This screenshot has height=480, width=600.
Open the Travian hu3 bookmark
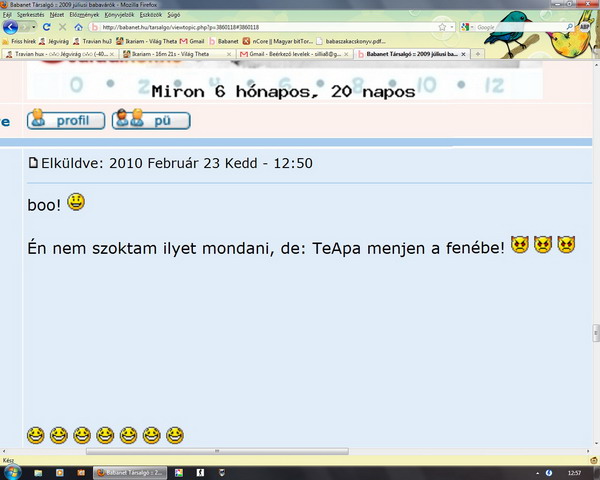[92, 41]
